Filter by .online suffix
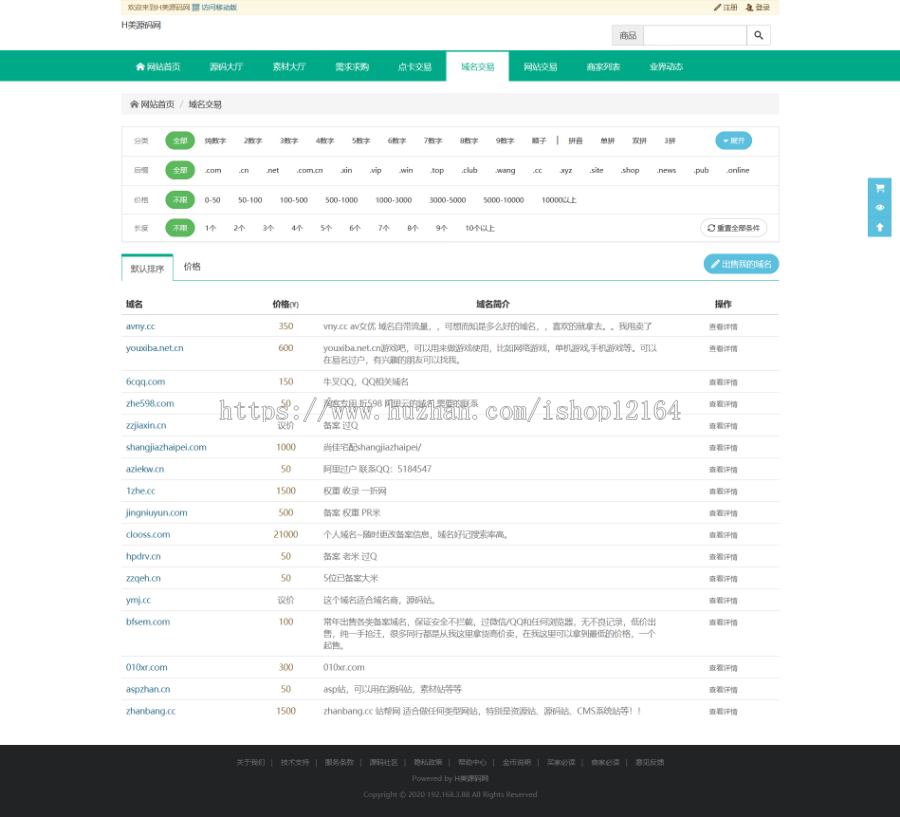 738,171
